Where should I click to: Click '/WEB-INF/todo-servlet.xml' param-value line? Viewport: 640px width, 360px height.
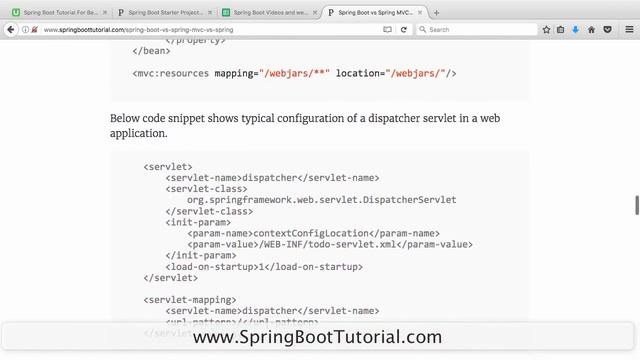pos(330,244)
